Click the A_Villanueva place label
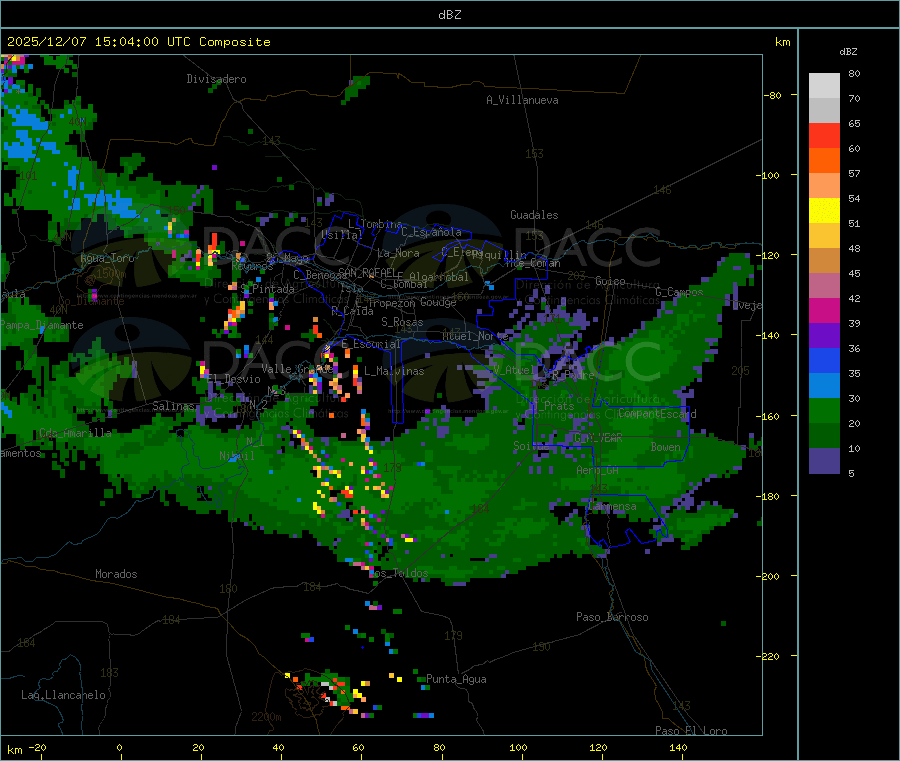The image size is (900, 761). [522, 100]
